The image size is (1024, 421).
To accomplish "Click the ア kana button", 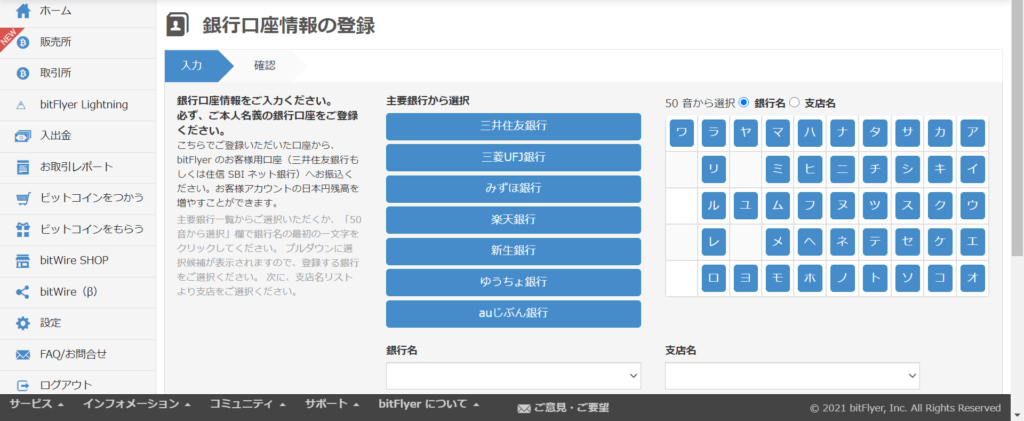I will [x=972, y=133].
